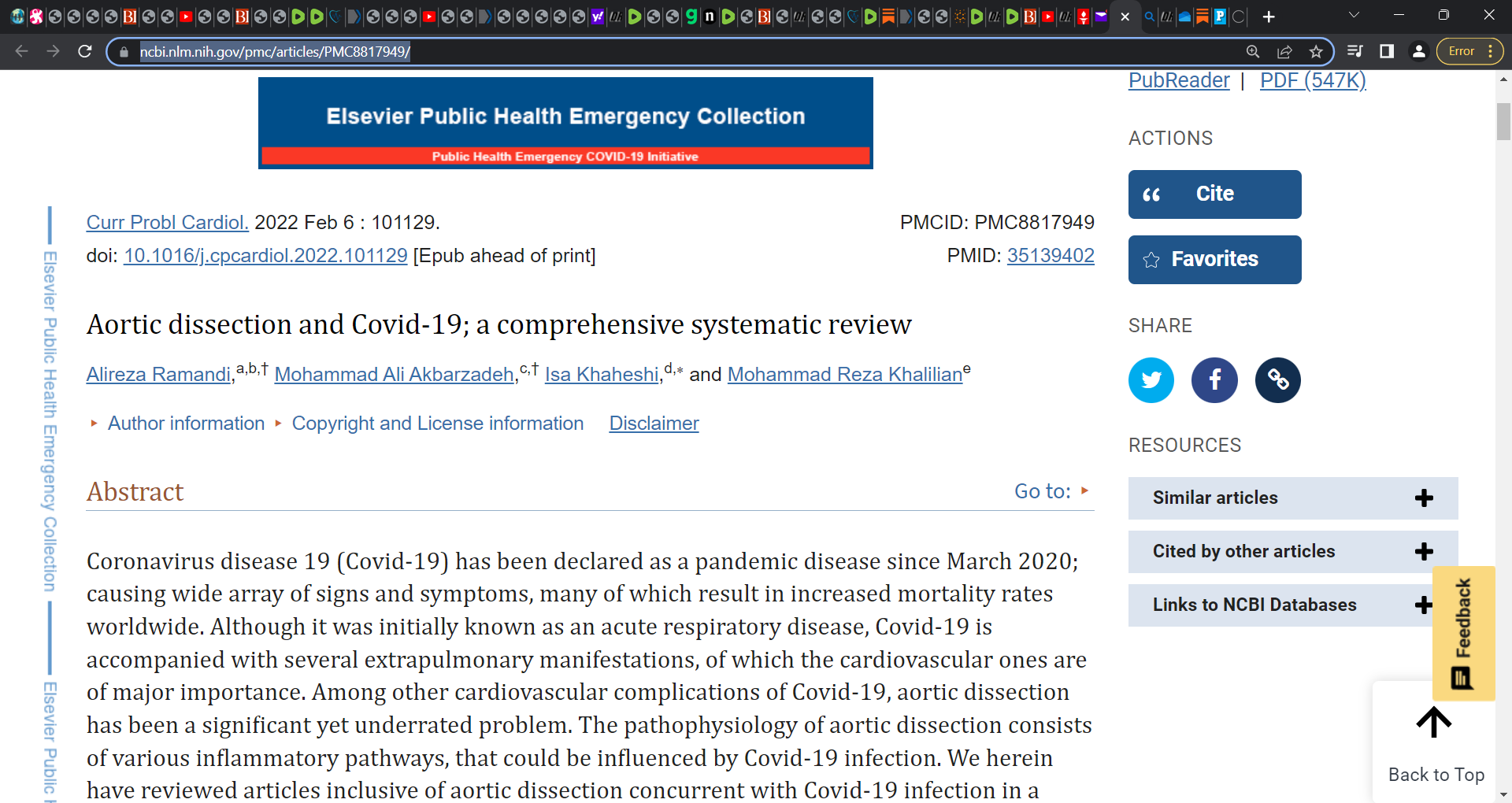This screenshot has height=803, width=1512.
Task: Go forward to next page
Action: [53, 51]
